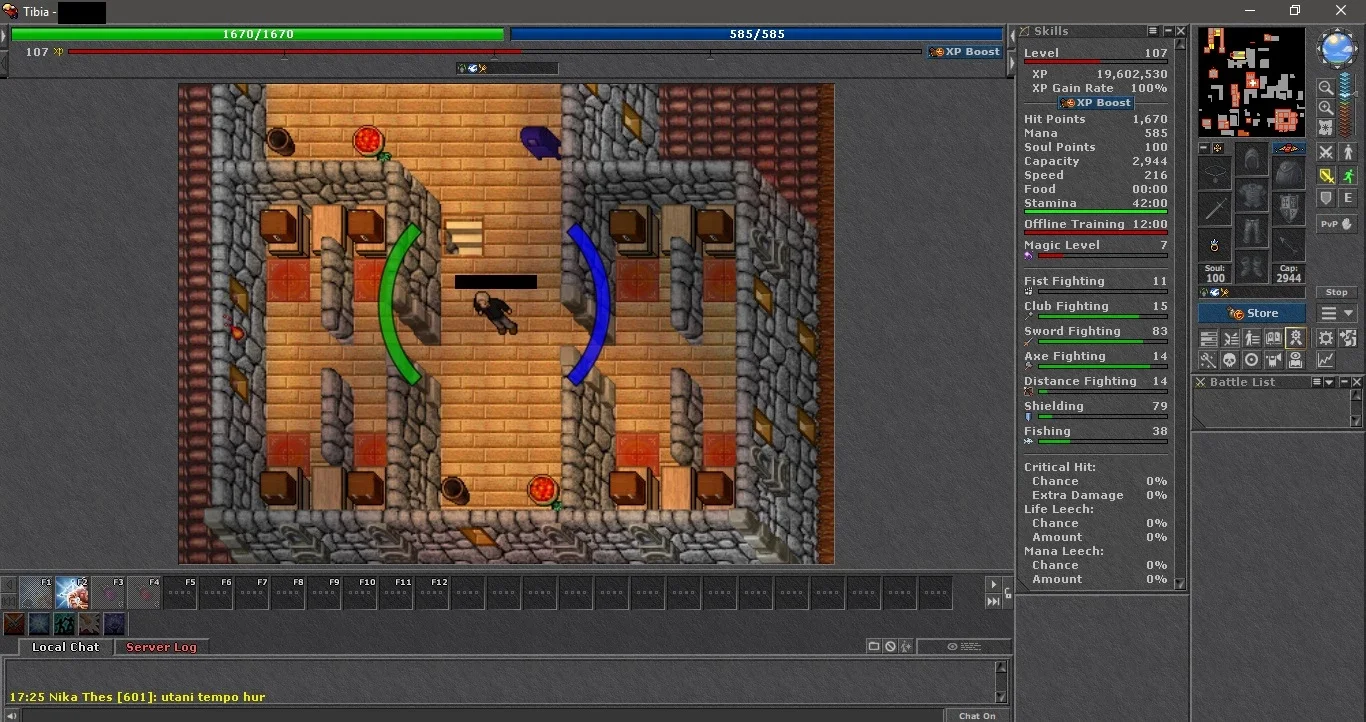Show the next action bar page
Image resolution: width=1366 pixels, height=722 pixels.
coord(993,585)
